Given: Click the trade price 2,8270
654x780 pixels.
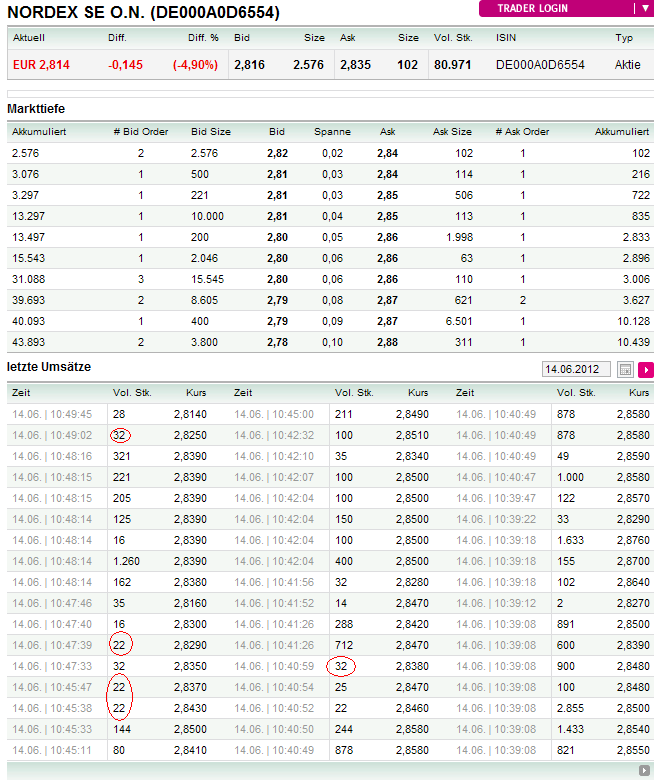Looking at the screenshot, I should (x=633, y=603).
